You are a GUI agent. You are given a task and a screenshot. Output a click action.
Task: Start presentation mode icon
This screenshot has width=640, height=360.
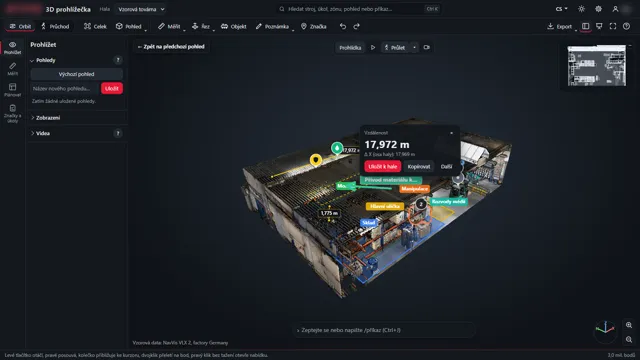tap(599, 27)
